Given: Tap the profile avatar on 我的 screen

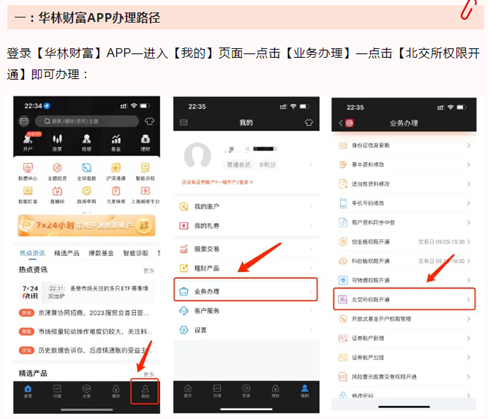Looking at the screenshot, I should tap(197, 155).
